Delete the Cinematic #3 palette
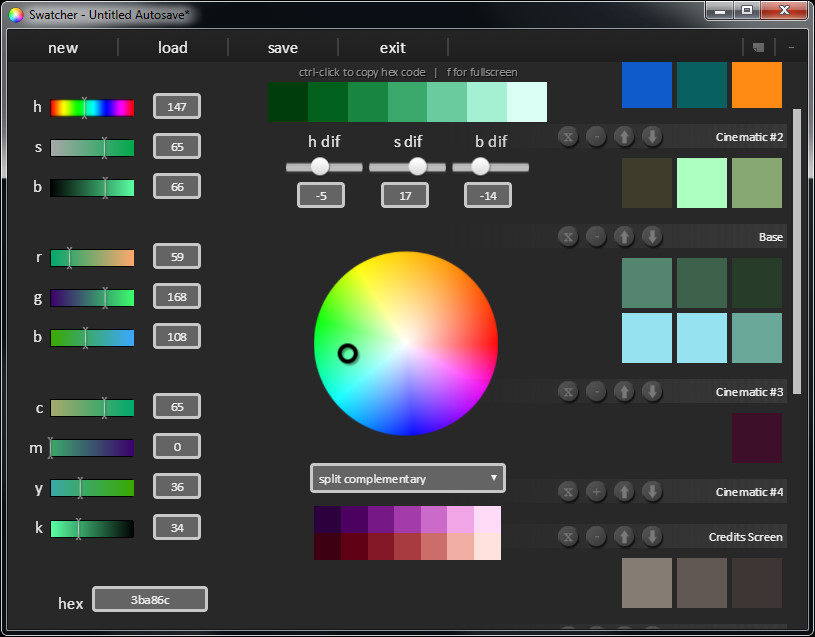 point(568,391)
